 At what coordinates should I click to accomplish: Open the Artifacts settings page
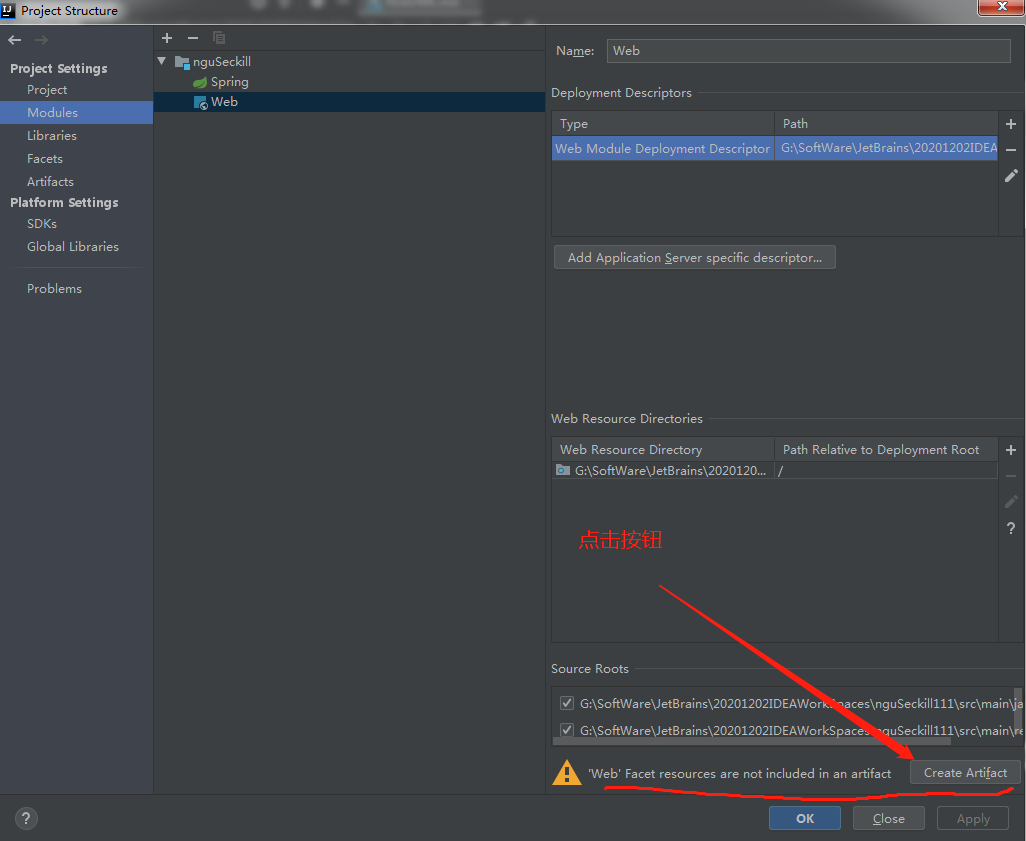tap(50, 181)
